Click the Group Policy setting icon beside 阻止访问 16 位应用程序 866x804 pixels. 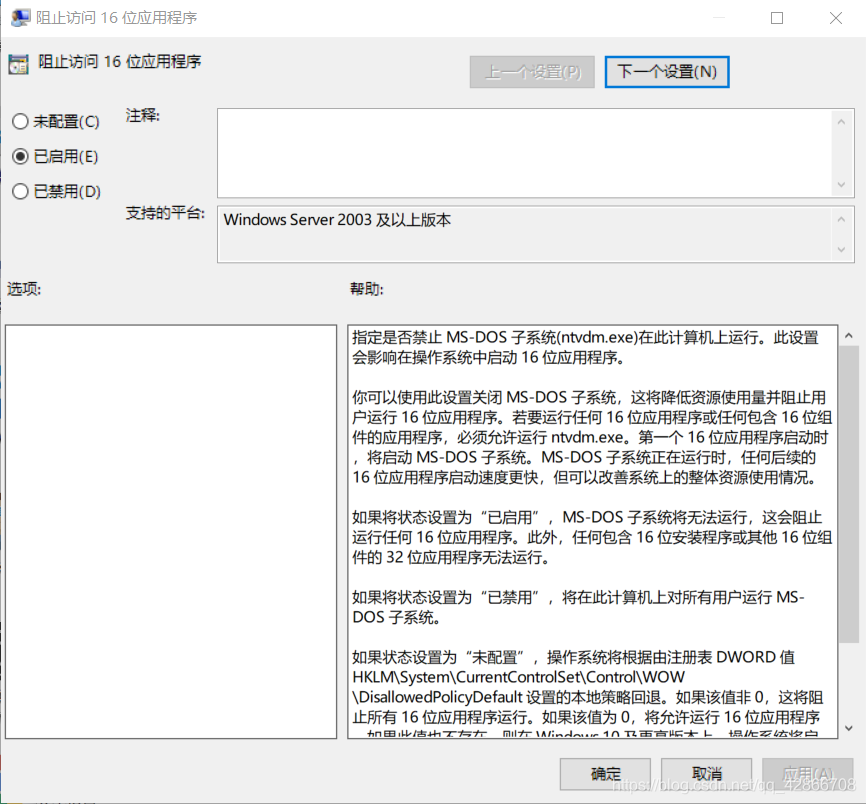16,64
